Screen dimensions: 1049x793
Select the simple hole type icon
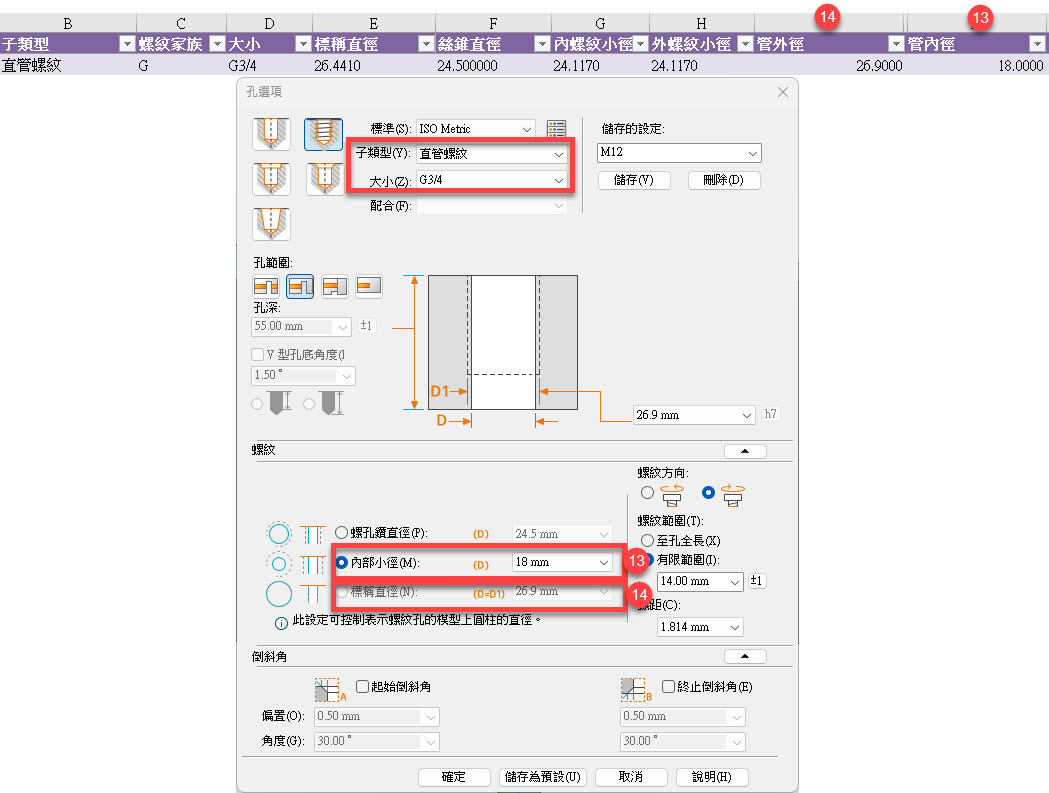(x=272, y=134)
